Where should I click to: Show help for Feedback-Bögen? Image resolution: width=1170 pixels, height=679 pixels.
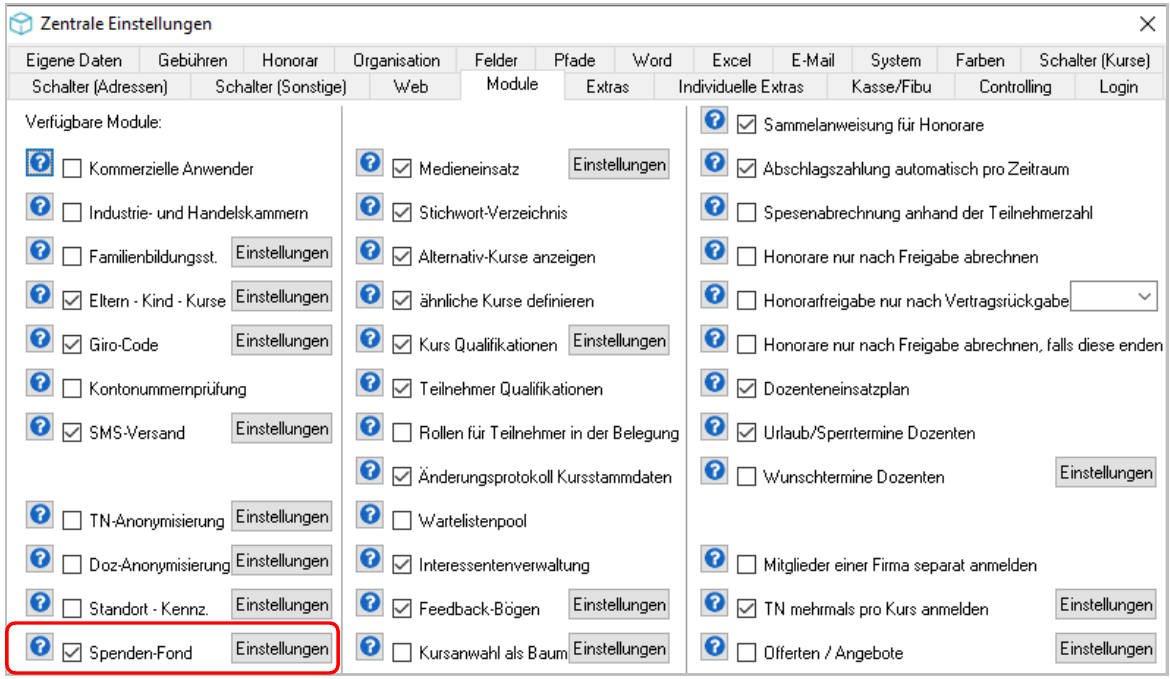point(369,603)
